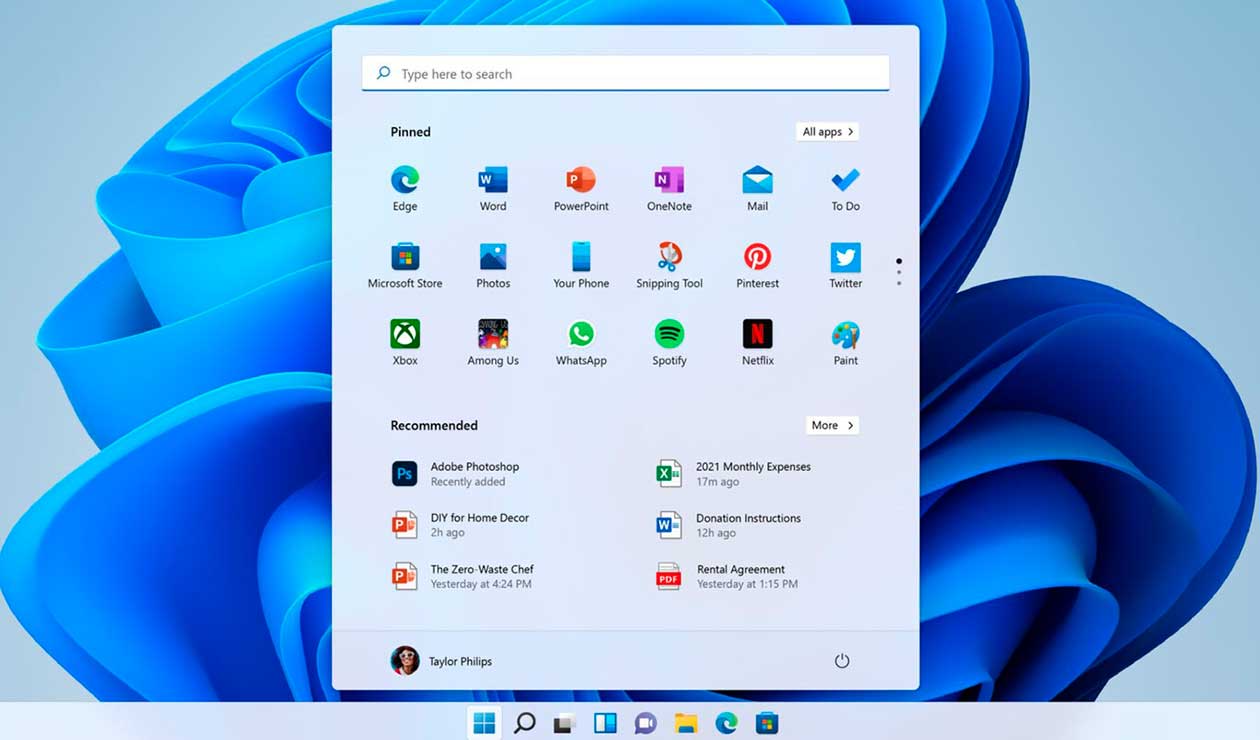Launch Chat from the taskbar
The width and height of the screenshot is (1260, 740).
click(646, 722)
